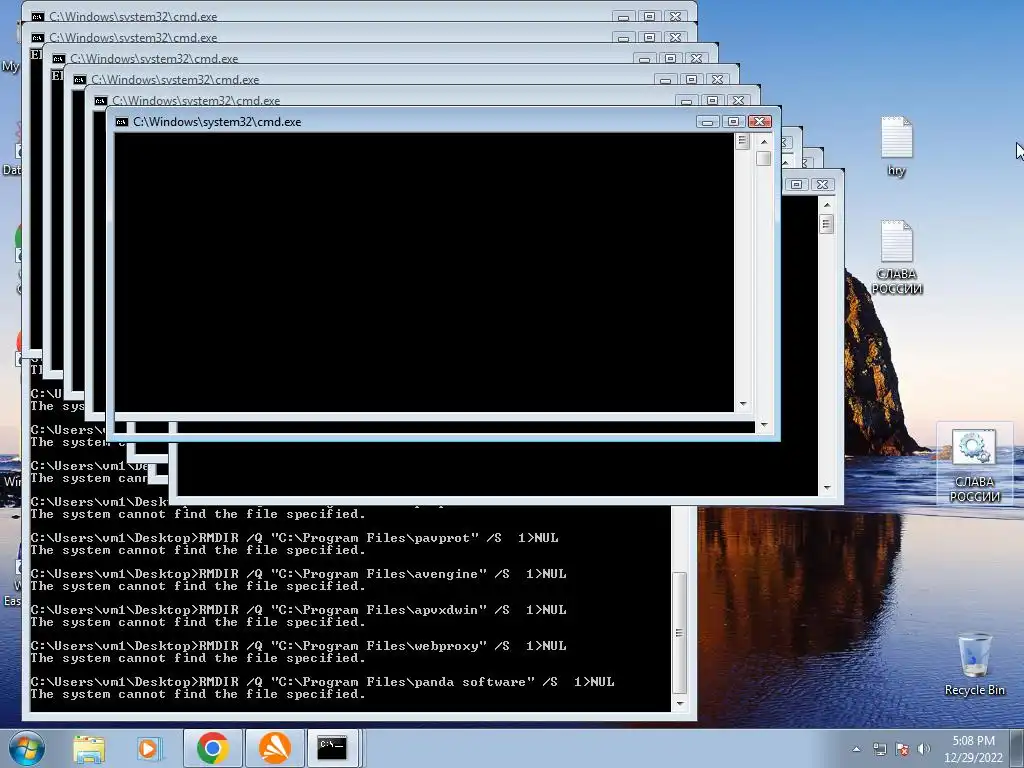Click the front cmd window's scroll-up arrow
This screenshot has width=1024, height=768.
(x=763, y=141)
